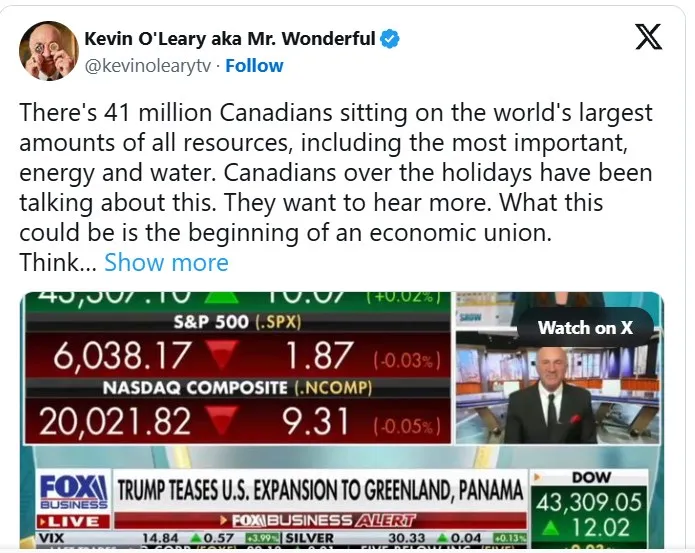Expand the tweet with Show more
The height and width of the screenshot is (553, 695).
tap(166, 263)
